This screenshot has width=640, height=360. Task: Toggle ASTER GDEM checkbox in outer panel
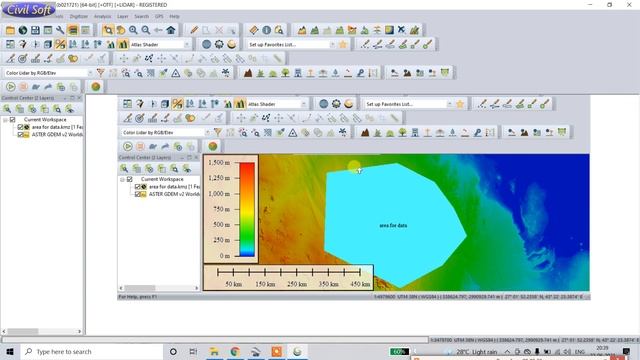(x=20, y=135)
